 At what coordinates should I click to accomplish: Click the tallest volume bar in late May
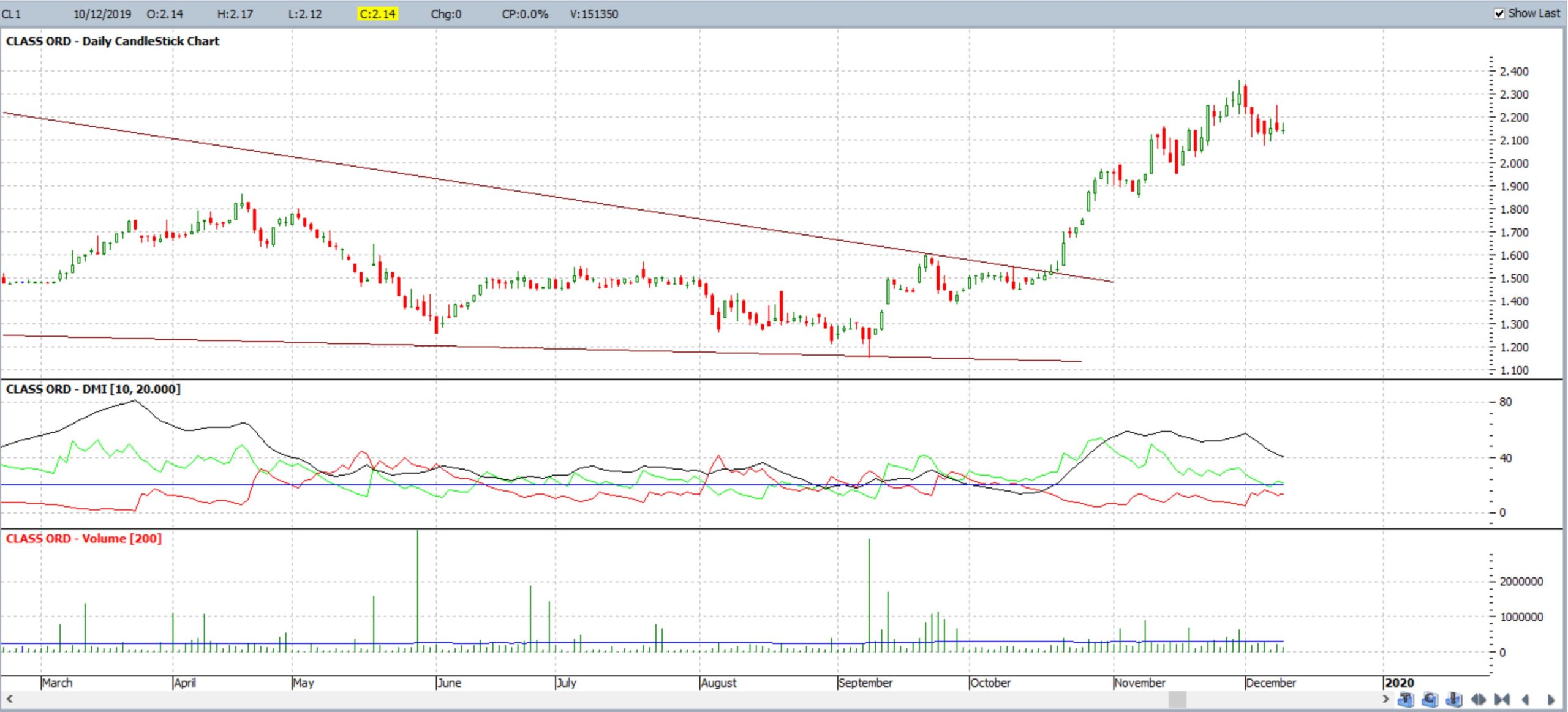tap(418, 591)
